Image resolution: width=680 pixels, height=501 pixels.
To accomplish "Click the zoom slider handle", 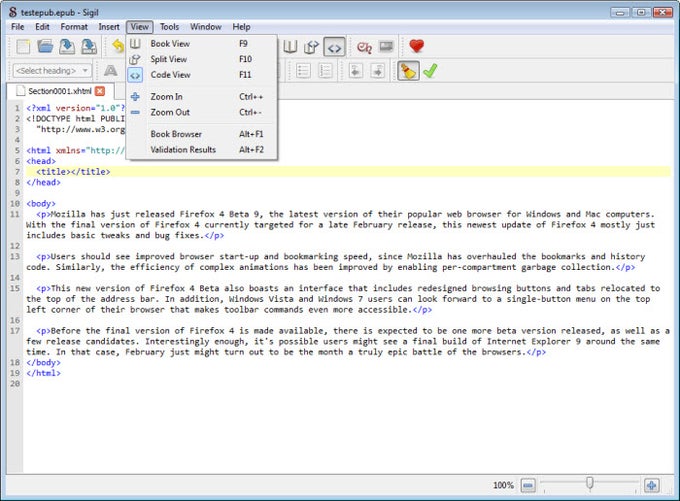I will [x=589, y=483].
